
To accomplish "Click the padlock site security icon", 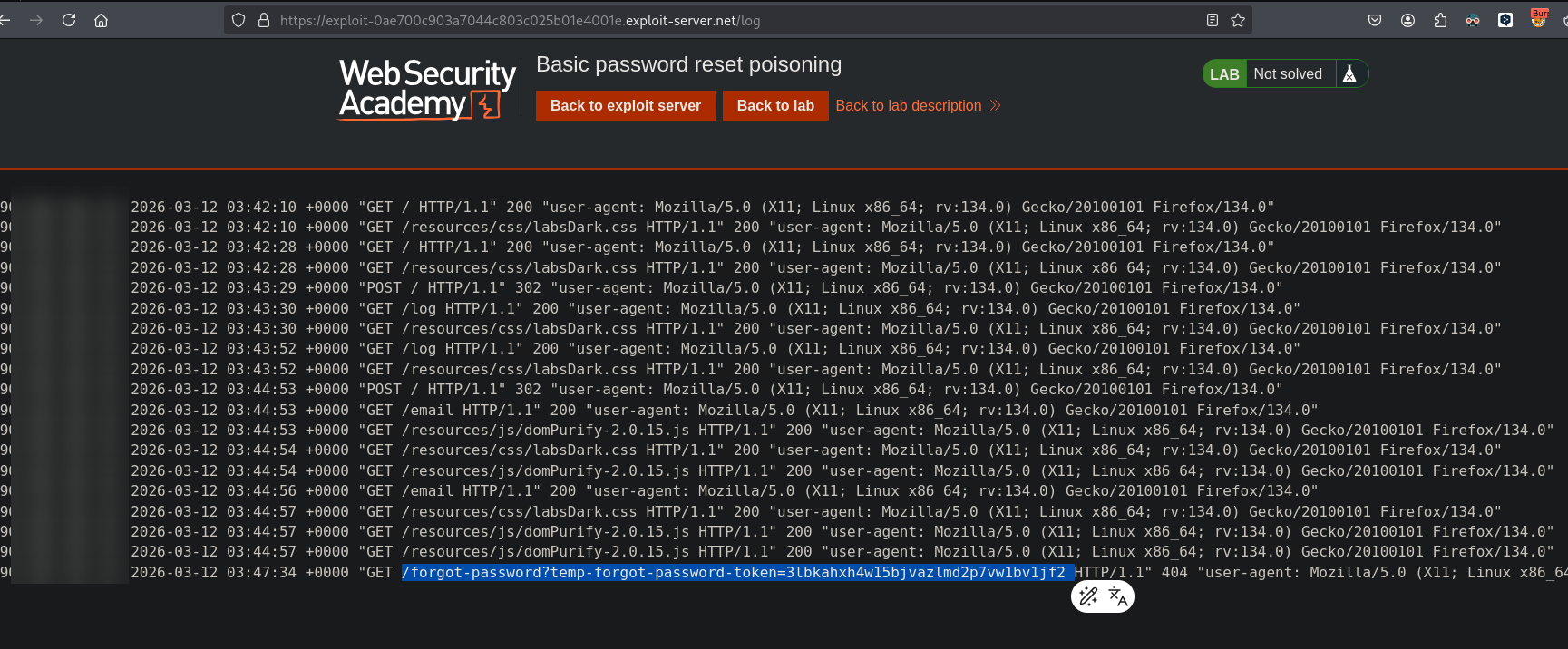I will 264,20.
